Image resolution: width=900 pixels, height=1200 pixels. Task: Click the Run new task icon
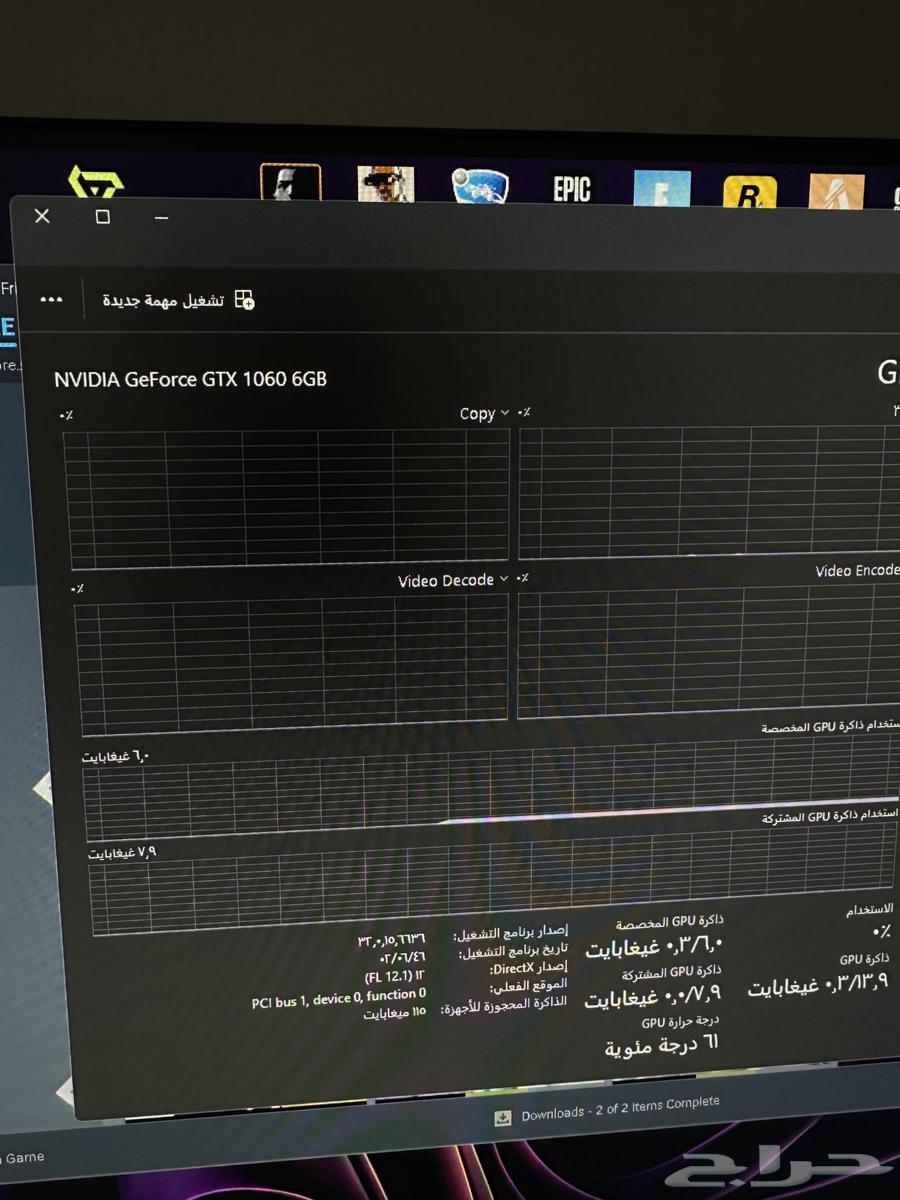coord(244,300)
